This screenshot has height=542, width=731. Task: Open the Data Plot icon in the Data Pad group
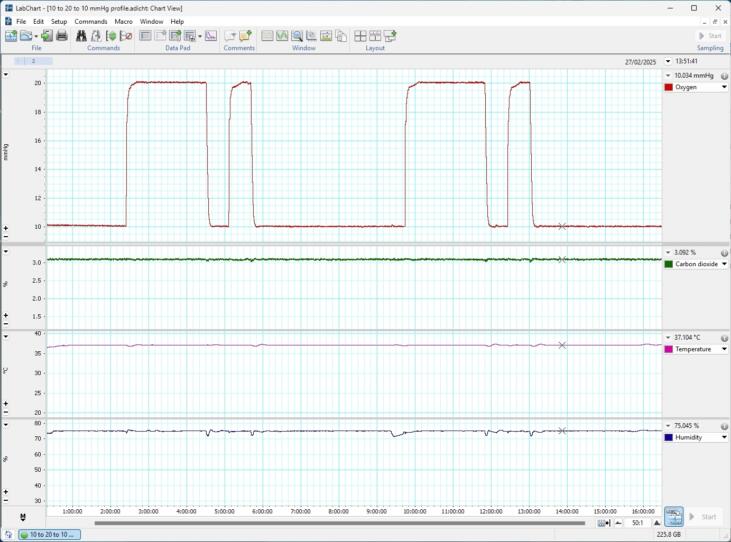point(211,36)
